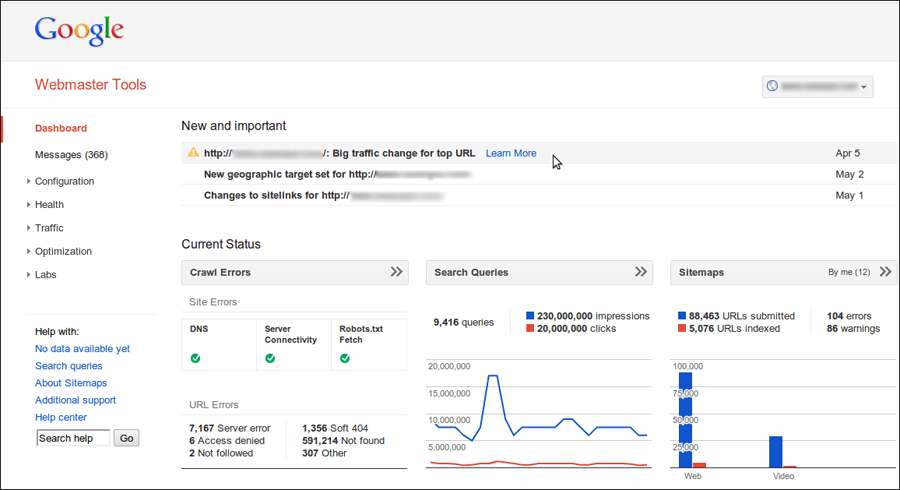
Task: Open the Traffic sidebar item
Action: pos(49,228)
